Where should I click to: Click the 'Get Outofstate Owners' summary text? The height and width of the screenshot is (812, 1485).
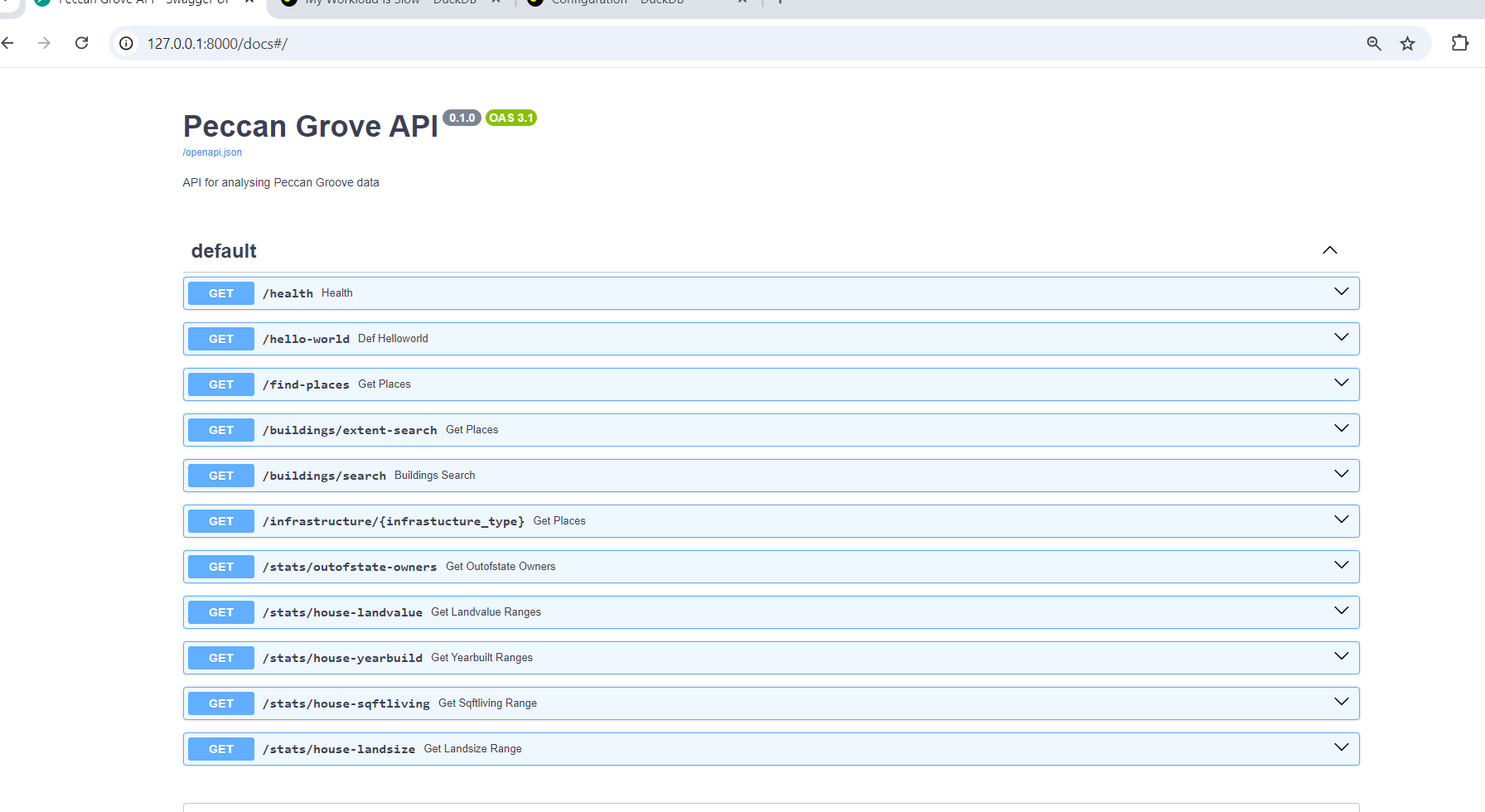coord(501,566)
